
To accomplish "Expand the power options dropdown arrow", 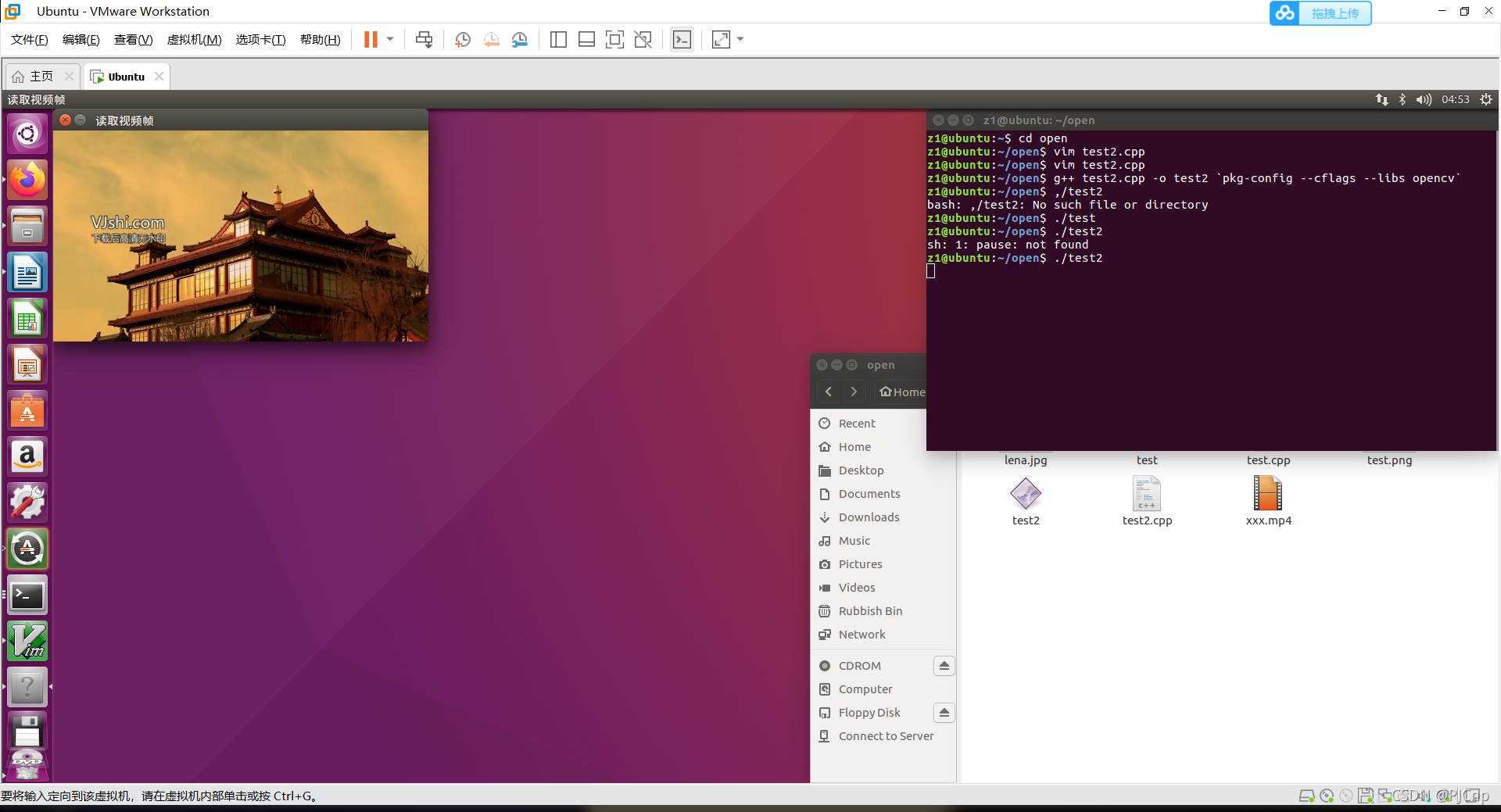I will [x=390, y=39].
